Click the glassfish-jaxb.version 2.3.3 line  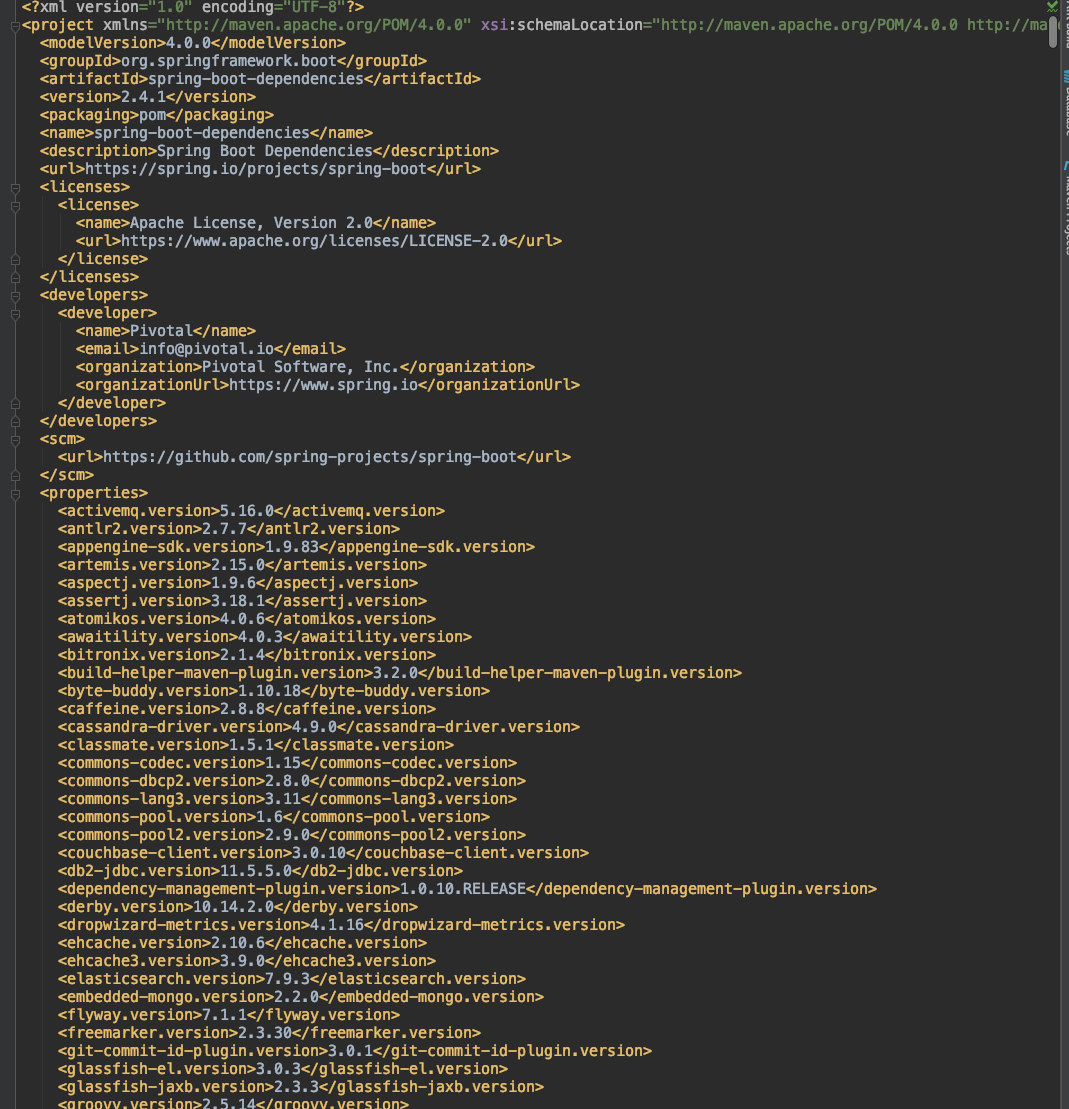[x=301, y=1088]
